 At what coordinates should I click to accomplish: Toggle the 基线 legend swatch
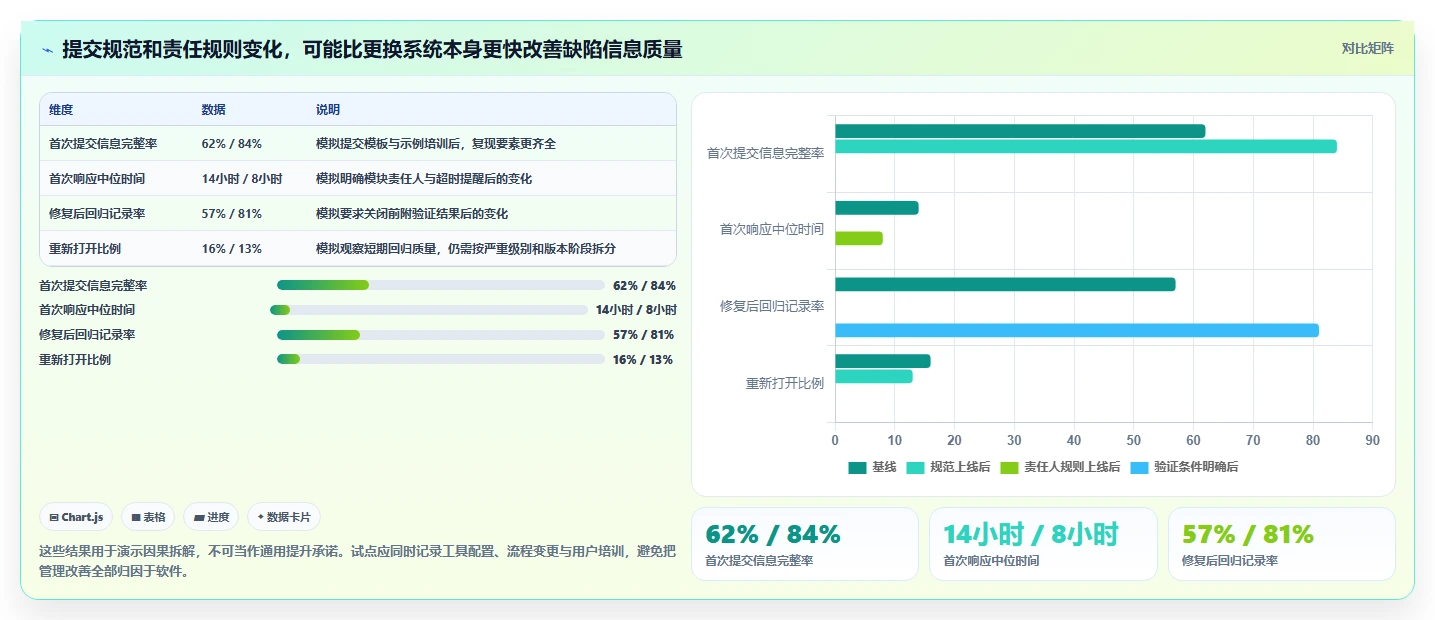point(857,467)
